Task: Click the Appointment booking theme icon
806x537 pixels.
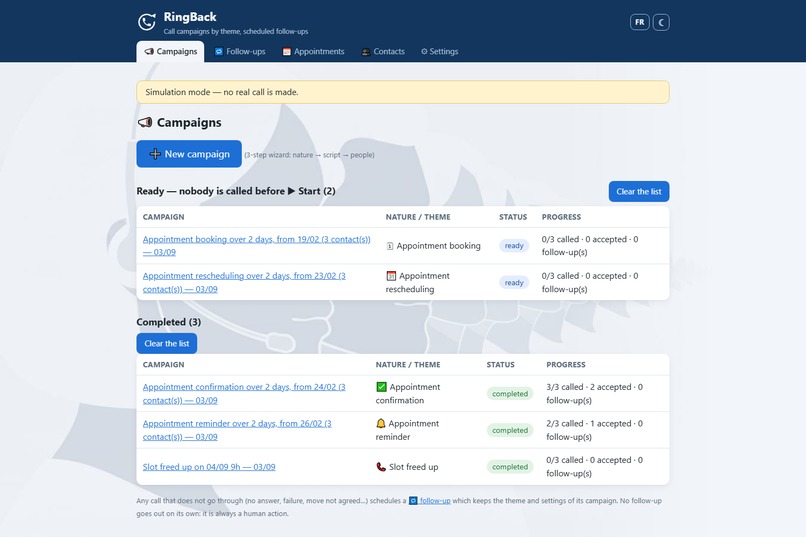Action: (390, 246)
